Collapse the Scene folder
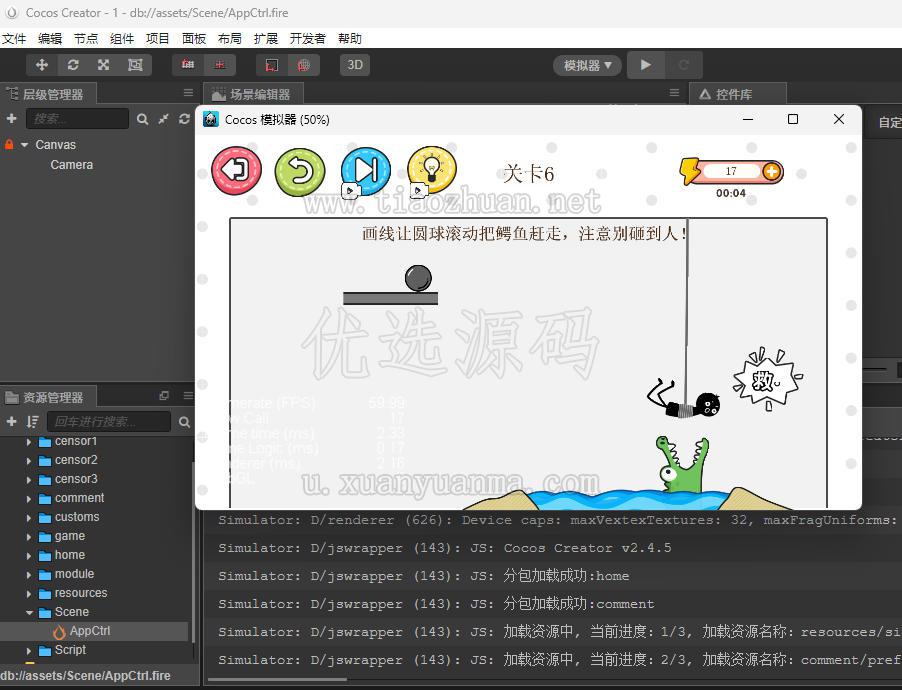The height and width of the screenshot is (690, 902). [x=29, y=612]
